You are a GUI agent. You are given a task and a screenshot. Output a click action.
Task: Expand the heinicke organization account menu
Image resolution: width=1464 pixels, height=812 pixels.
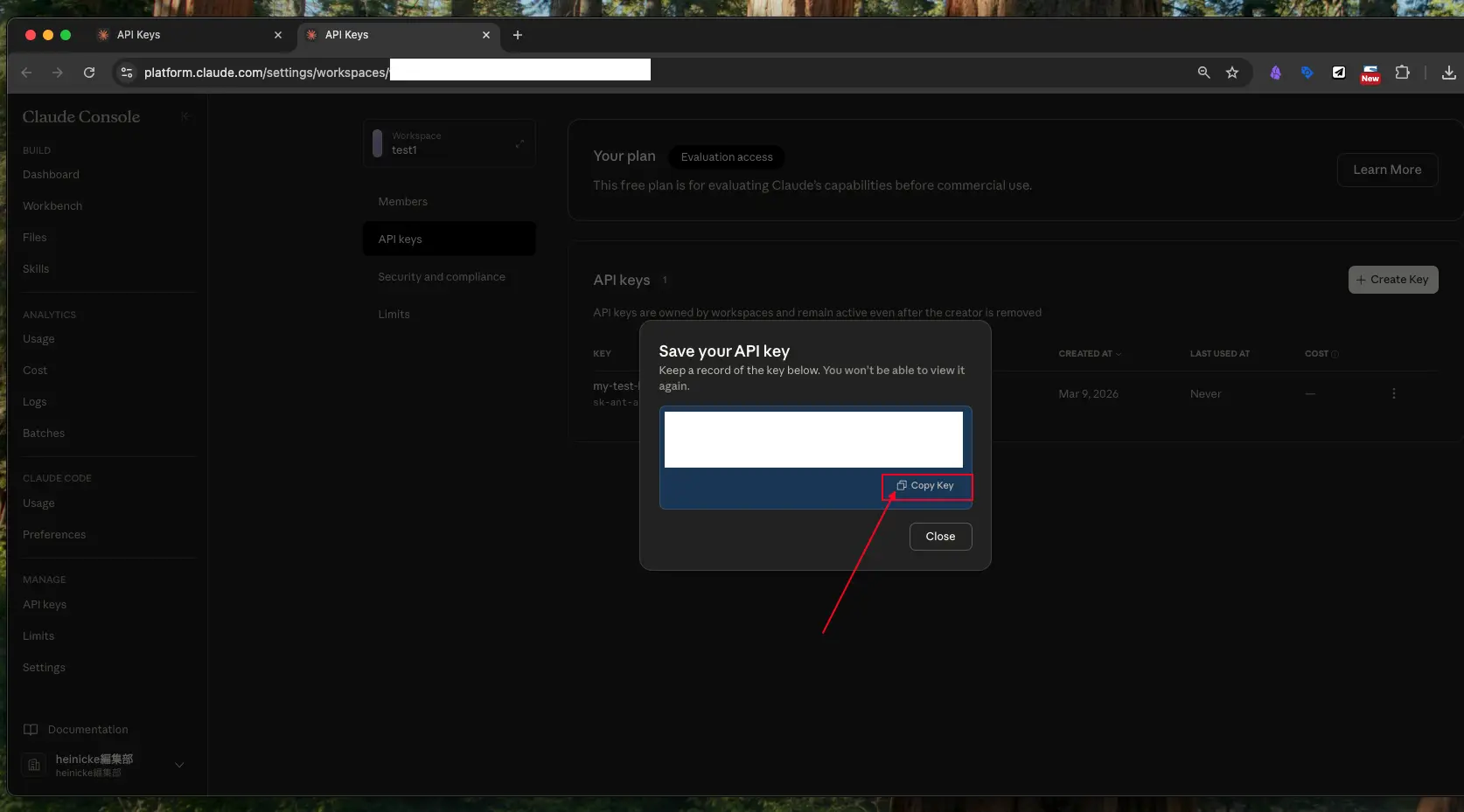click(179, 765)
